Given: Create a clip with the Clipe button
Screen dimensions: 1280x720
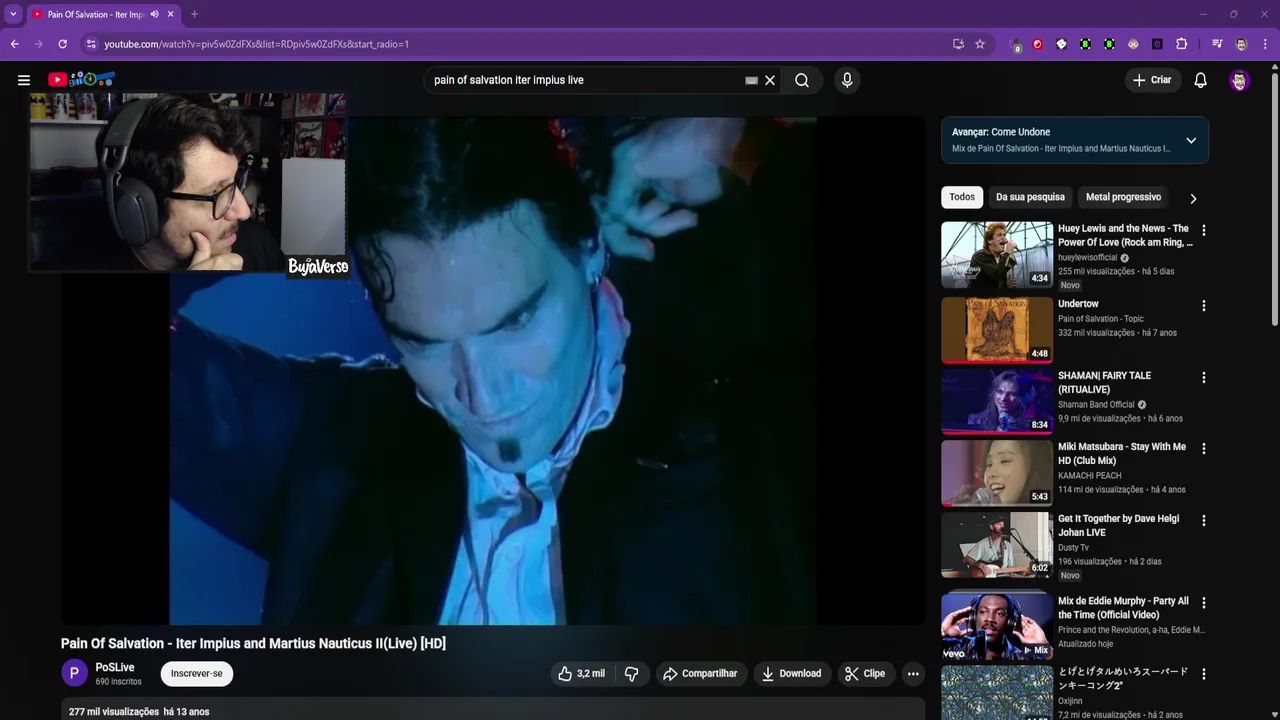Looking at the screenshot, I should click(864, 674).
